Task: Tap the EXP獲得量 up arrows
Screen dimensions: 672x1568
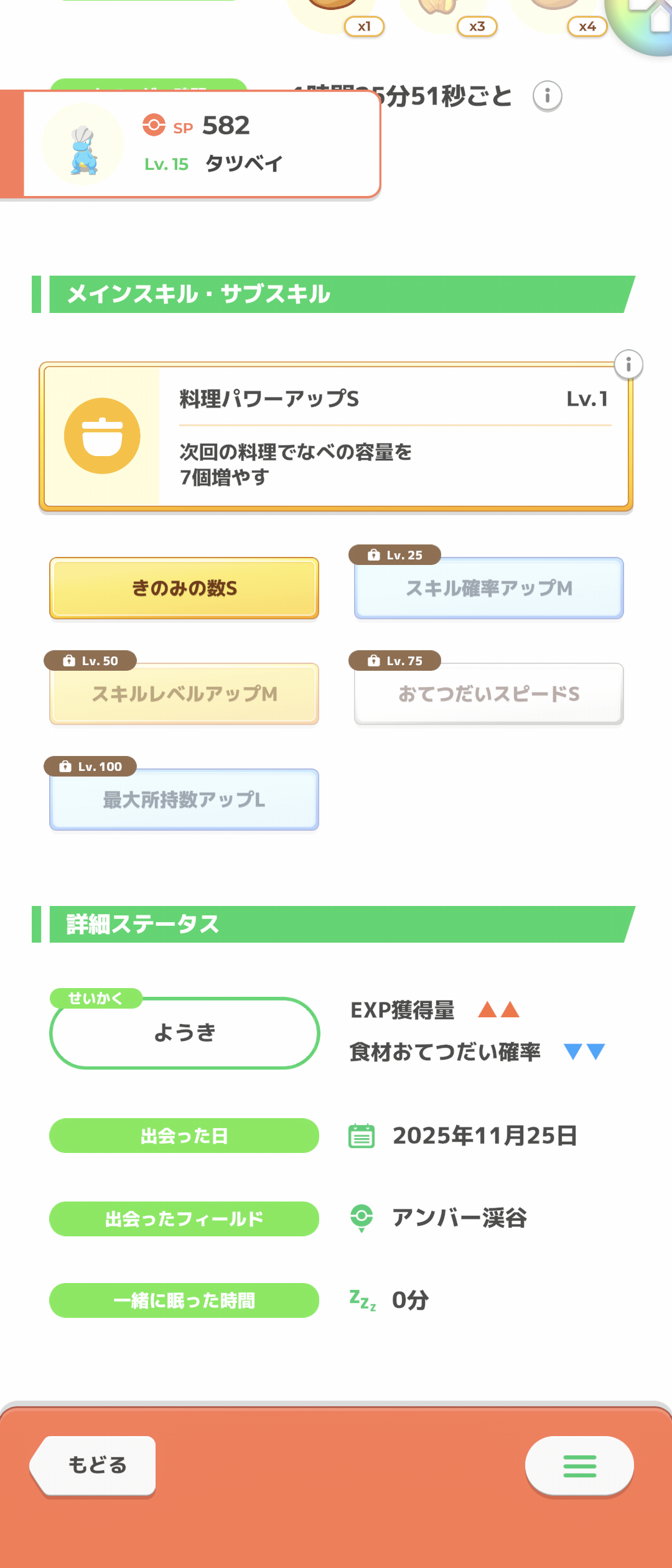Action: [x=498, y=1009]
